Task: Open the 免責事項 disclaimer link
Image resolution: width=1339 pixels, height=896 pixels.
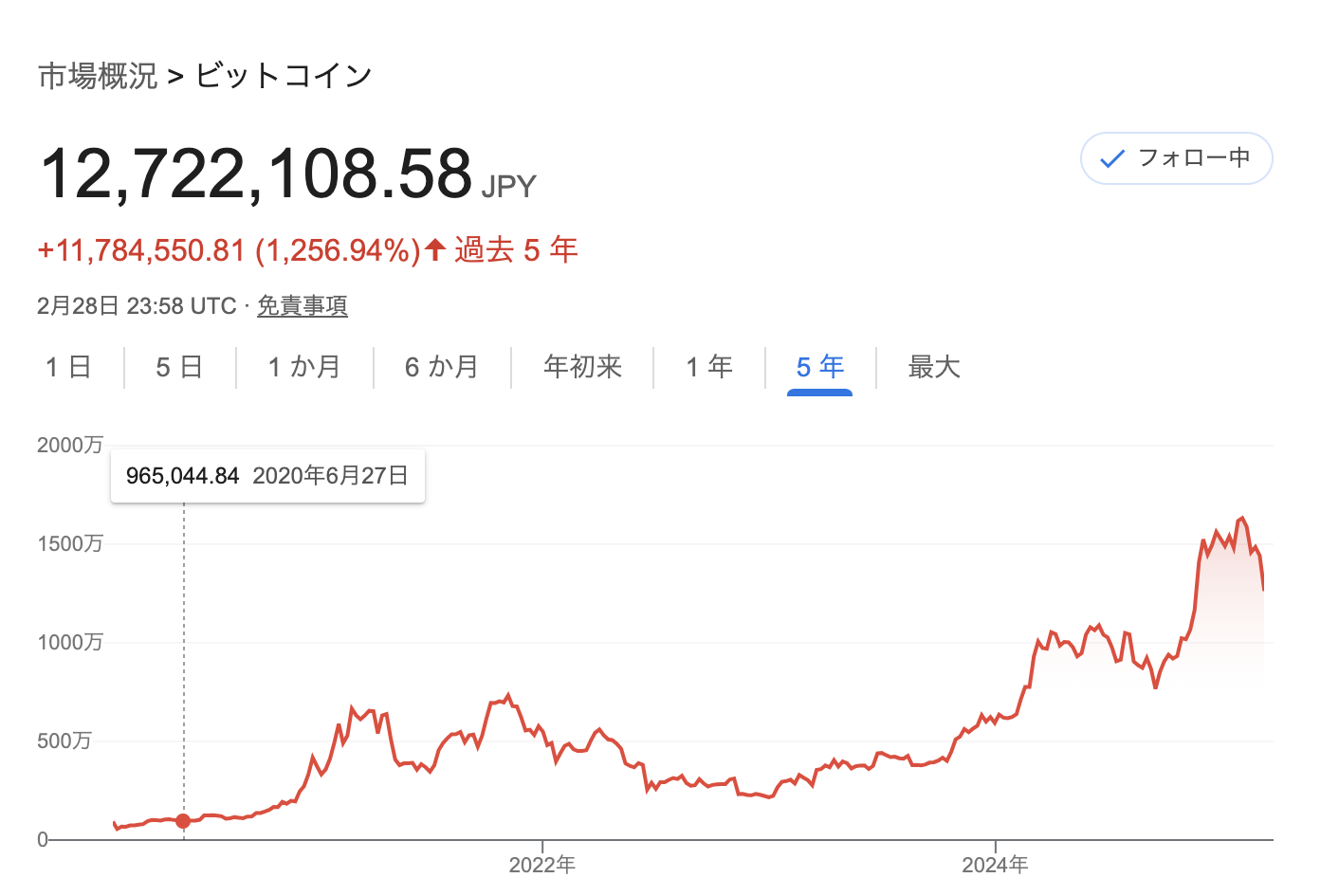Action: click(303, 306)
